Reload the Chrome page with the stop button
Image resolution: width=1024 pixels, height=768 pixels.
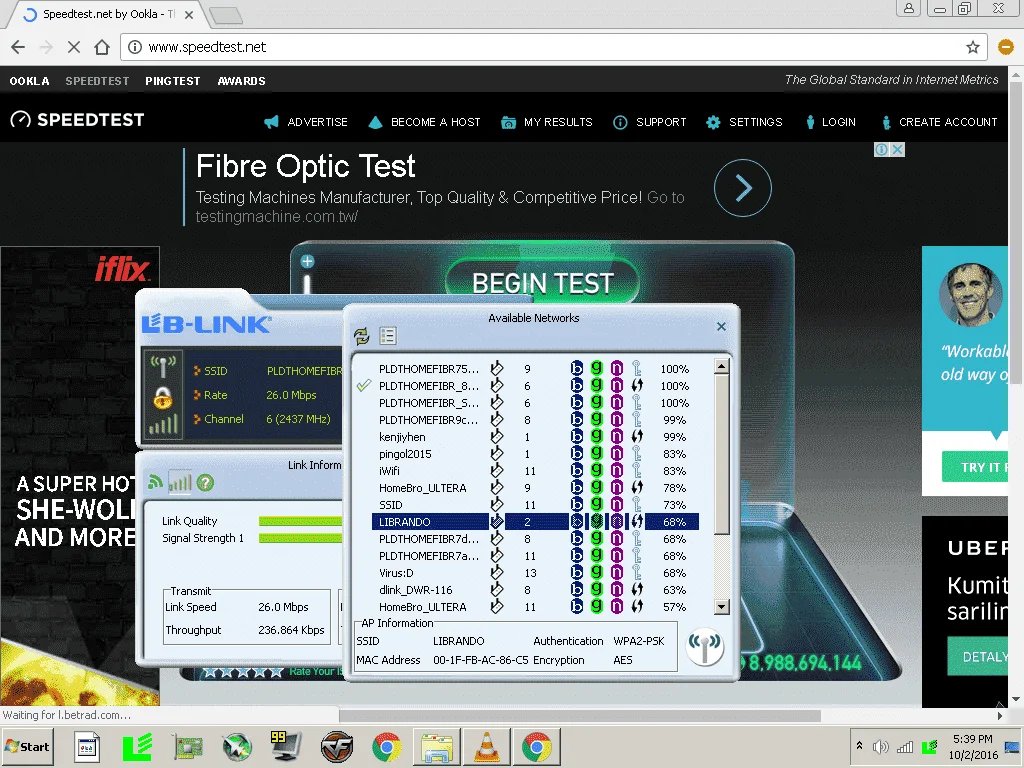[74, 47]
